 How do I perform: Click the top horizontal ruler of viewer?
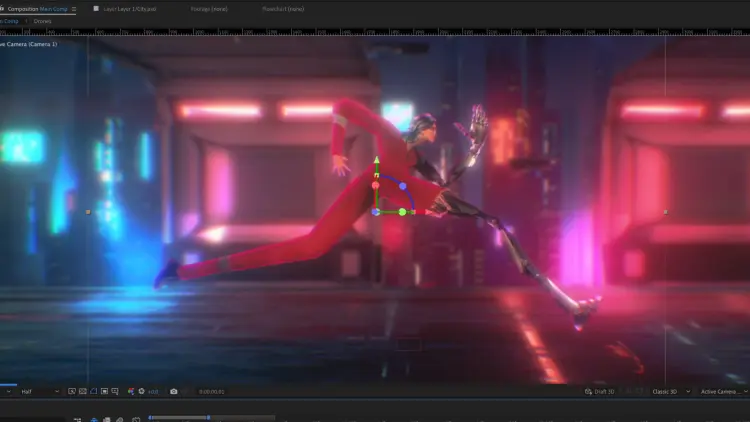pyautogui.click(x=375, y=32)
